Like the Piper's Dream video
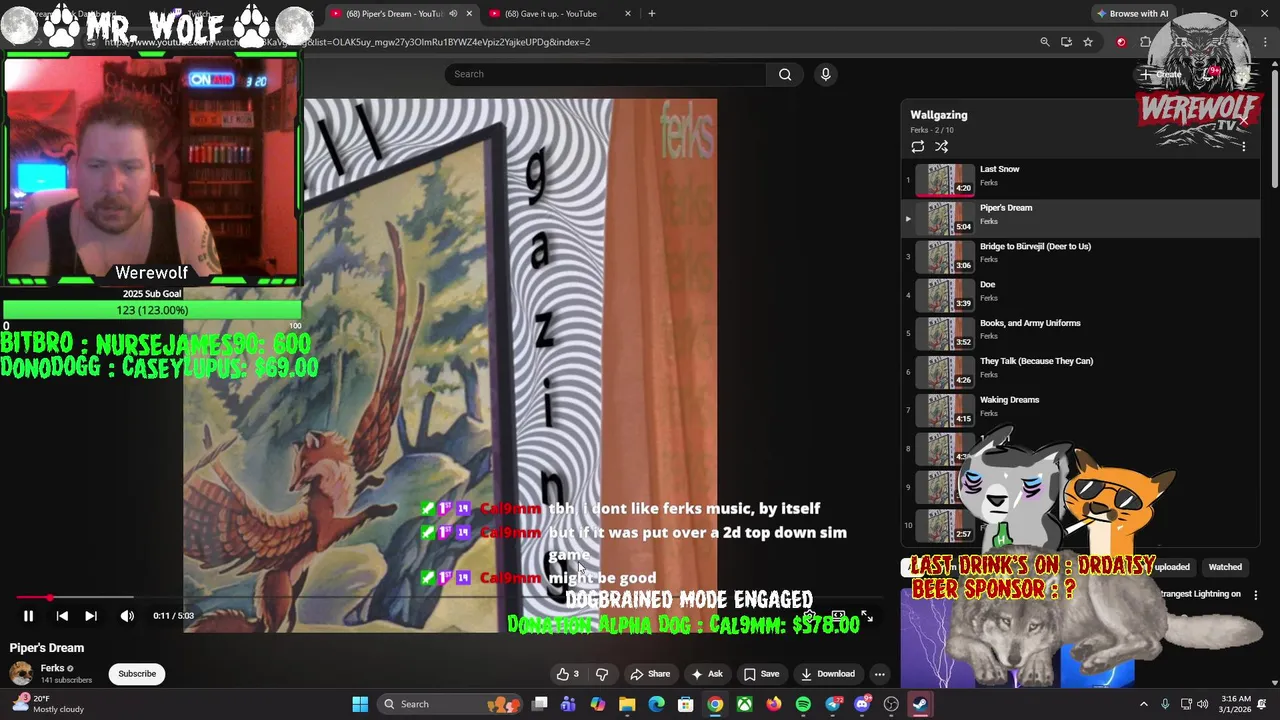Screen dimensions: 1280x720 pos(567,674)
